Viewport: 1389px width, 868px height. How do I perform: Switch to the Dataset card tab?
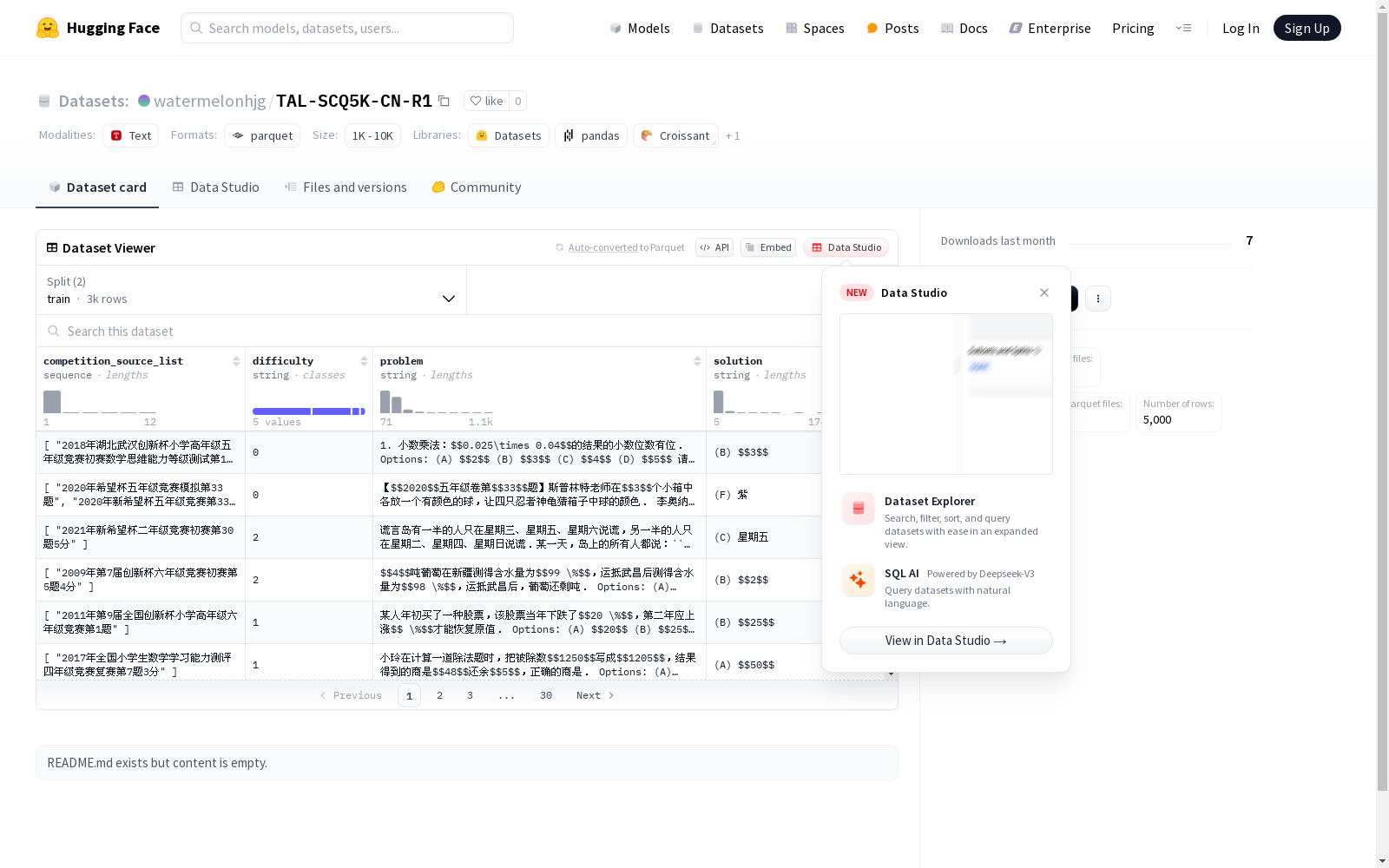pos(97,187)
